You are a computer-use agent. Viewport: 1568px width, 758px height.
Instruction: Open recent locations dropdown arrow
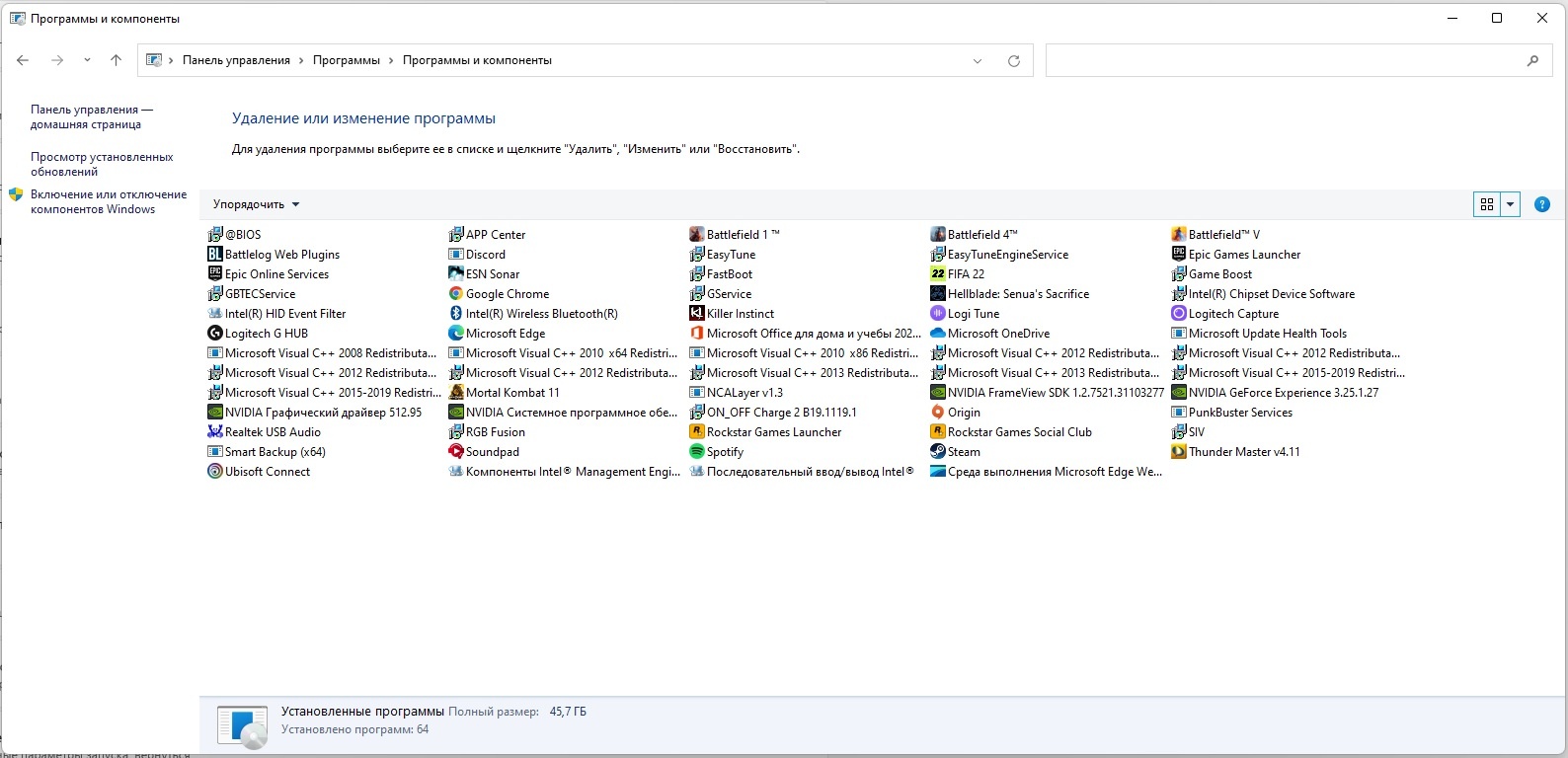click(x=87, y=60)
